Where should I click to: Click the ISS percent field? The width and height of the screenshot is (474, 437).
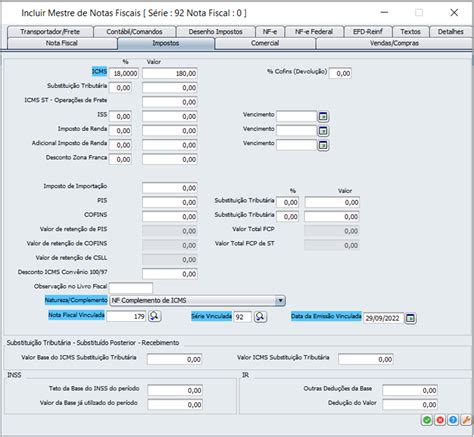120,116
